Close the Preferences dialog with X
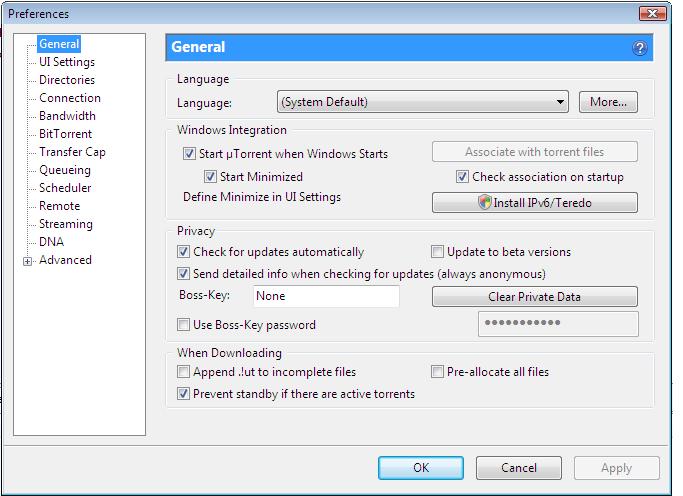 pos(653,13)
